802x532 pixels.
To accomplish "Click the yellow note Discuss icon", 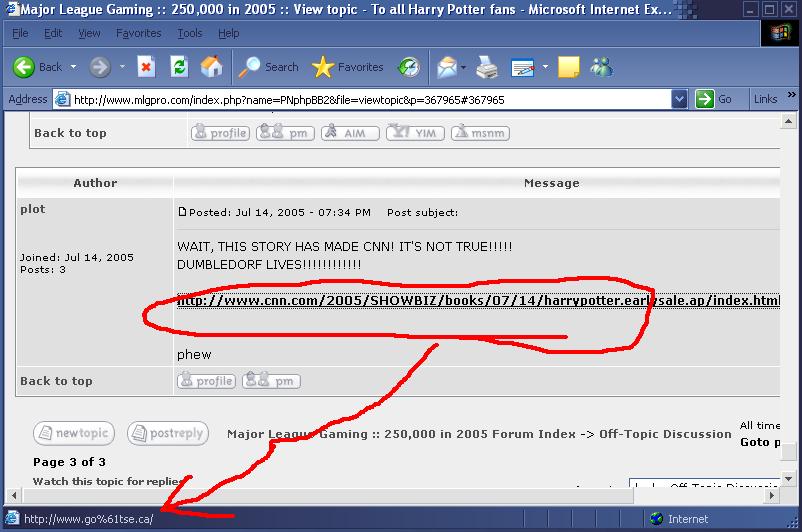I will (569, 67).
